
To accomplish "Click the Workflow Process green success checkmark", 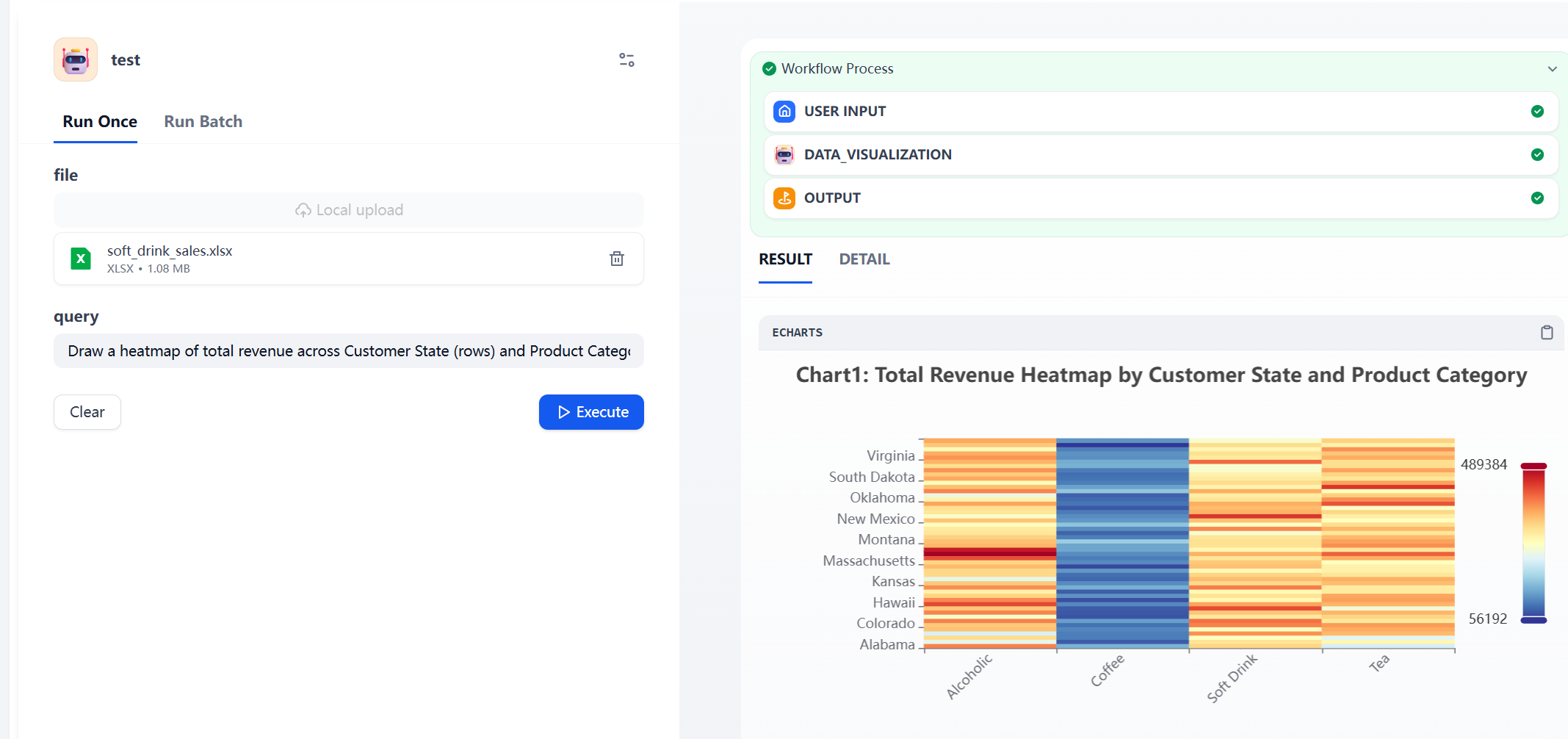I will [769, 69].
